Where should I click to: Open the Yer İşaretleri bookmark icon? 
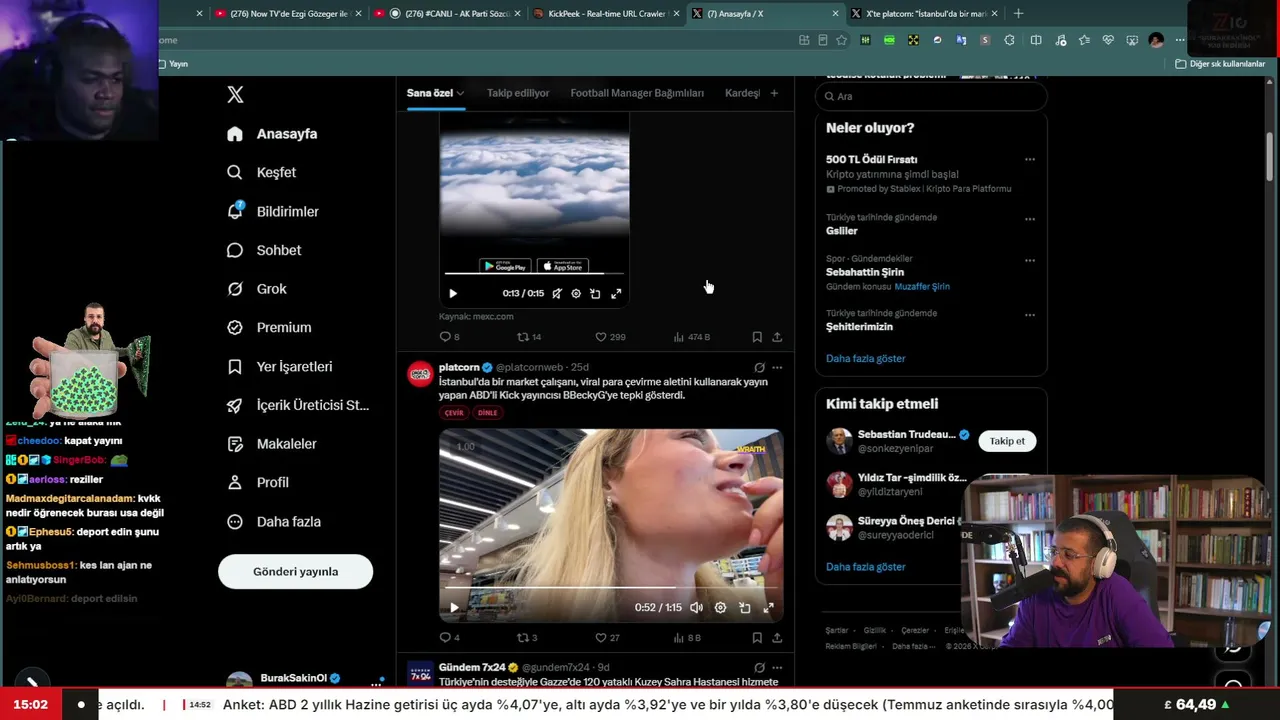pos(235,367)
